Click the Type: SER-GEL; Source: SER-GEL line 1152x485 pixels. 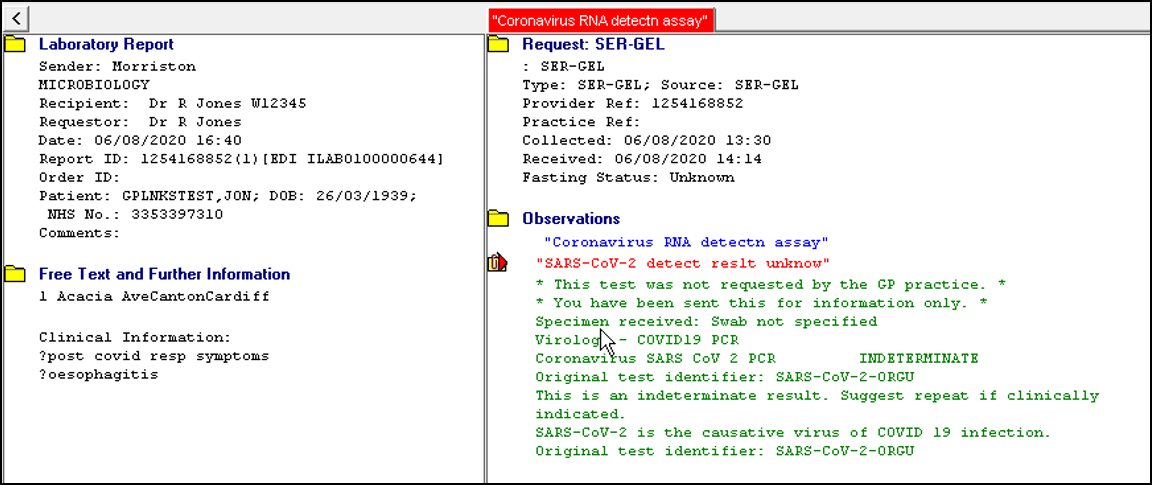pyautogui.click(x=660, y=85)
